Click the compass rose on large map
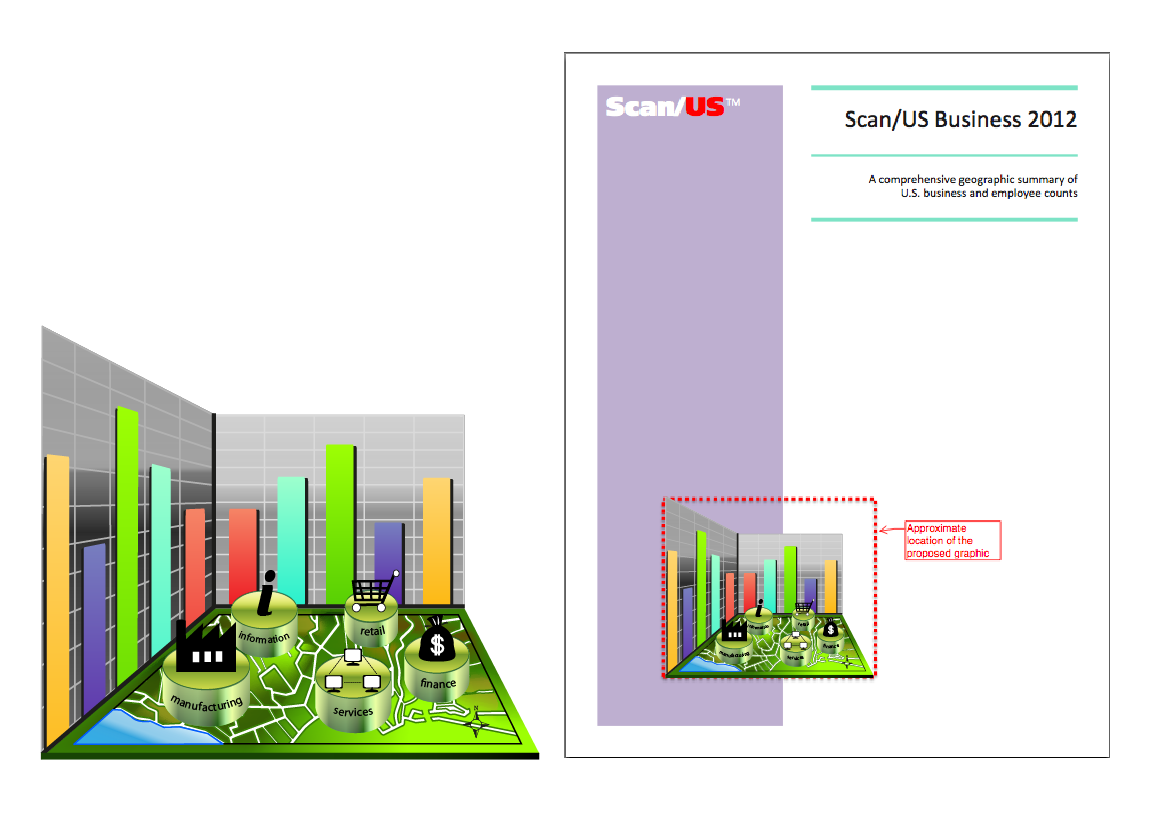 point(477,722)
